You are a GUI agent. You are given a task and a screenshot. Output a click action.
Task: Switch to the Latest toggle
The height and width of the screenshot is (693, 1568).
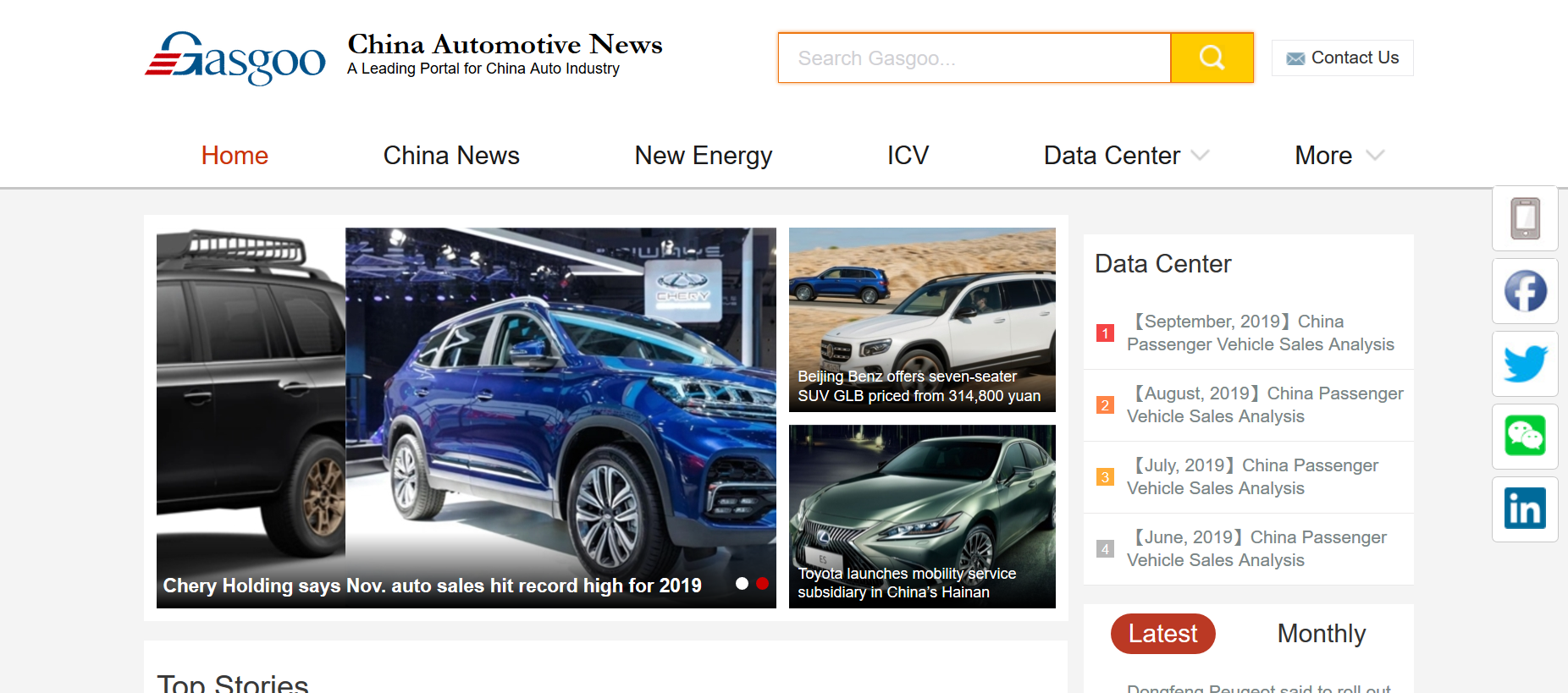pos(1162,634)
